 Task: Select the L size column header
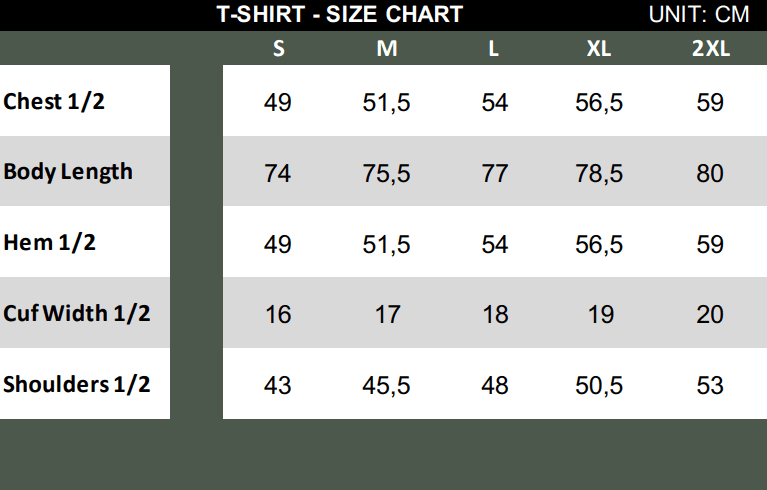click(494, 49)
